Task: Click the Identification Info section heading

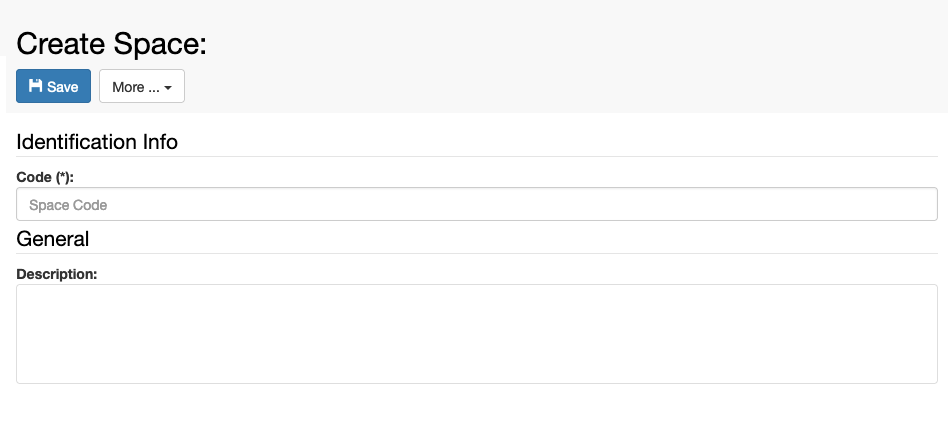Action: (97, 142)
